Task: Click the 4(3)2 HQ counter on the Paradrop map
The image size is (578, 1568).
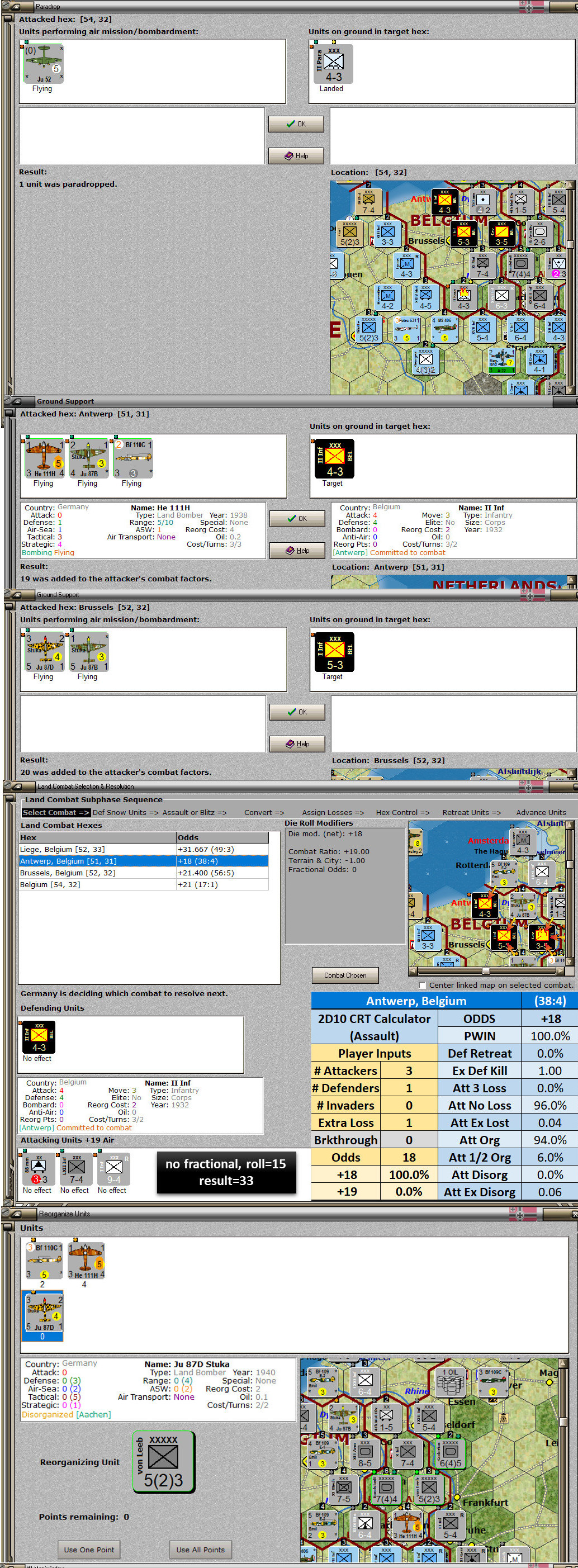Action: 426,361
